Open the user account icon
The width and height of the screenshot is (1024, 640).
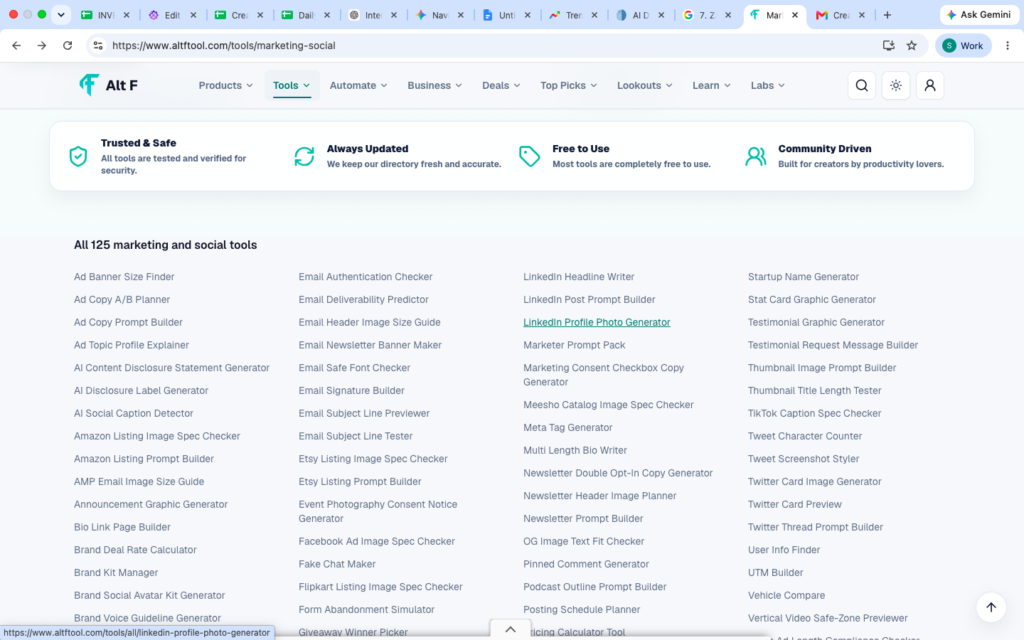click(929, 86)
